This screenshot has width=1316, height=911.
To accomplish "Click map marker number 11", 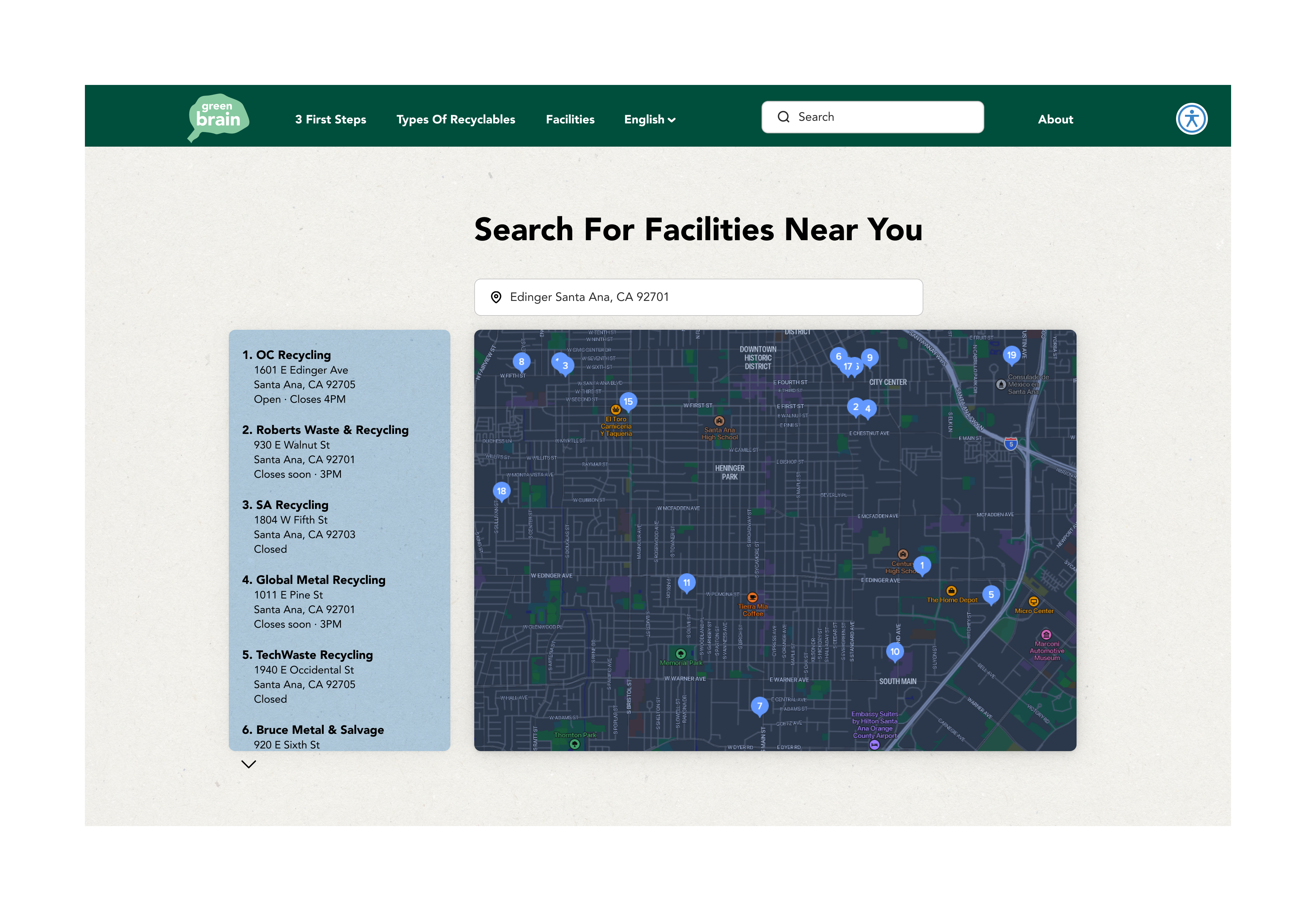I will (x=687, y=582).
